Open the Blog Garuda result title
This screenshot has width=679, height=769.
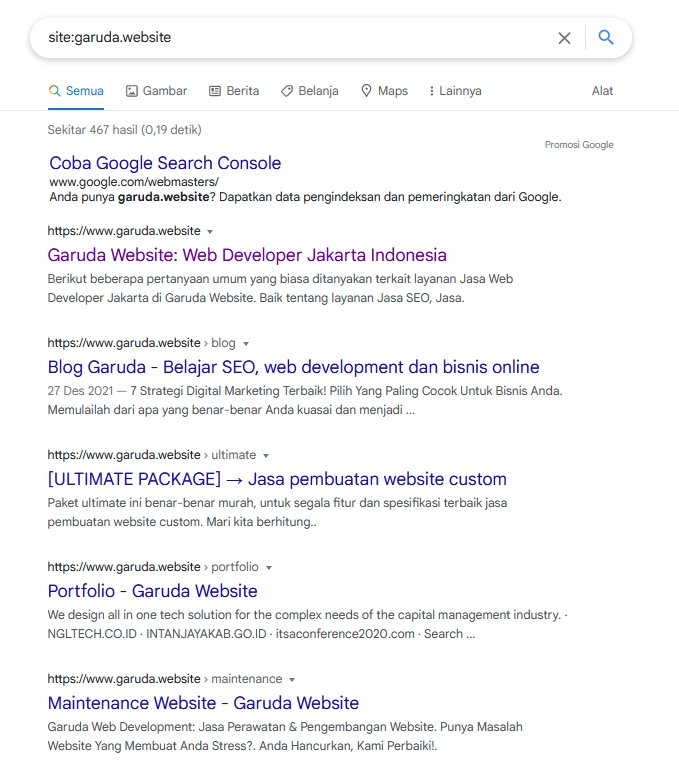[293, 367]
